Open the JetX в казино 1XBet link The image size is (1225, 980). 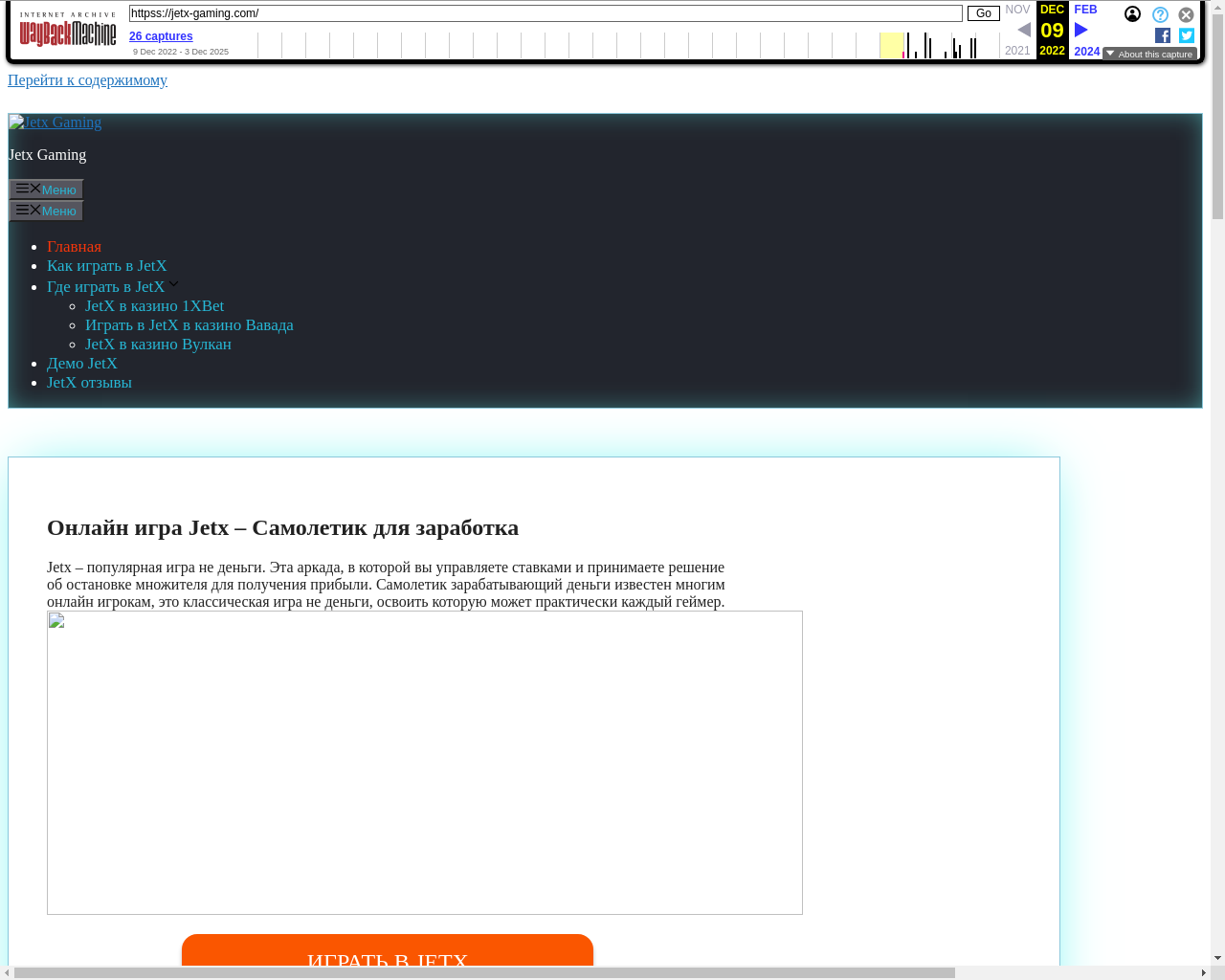pos(154,306)
